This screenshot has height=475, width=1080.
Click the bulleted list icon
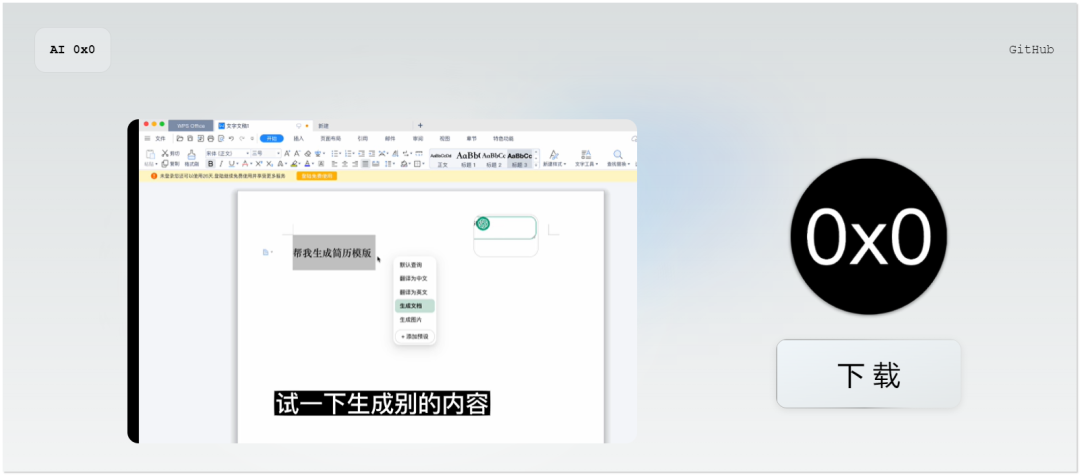(x=335, y=154)
